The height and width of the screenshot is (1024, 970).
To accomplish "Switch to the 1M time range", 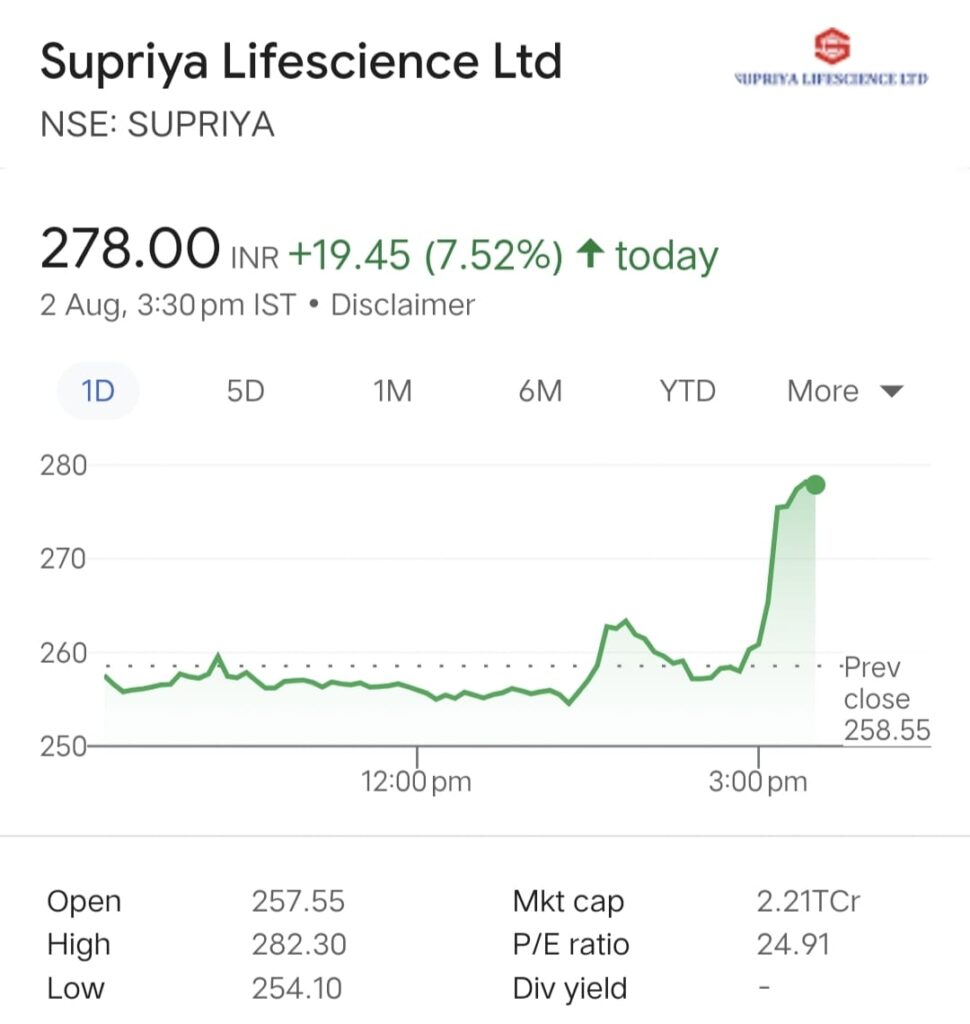I will pos(393,391).
